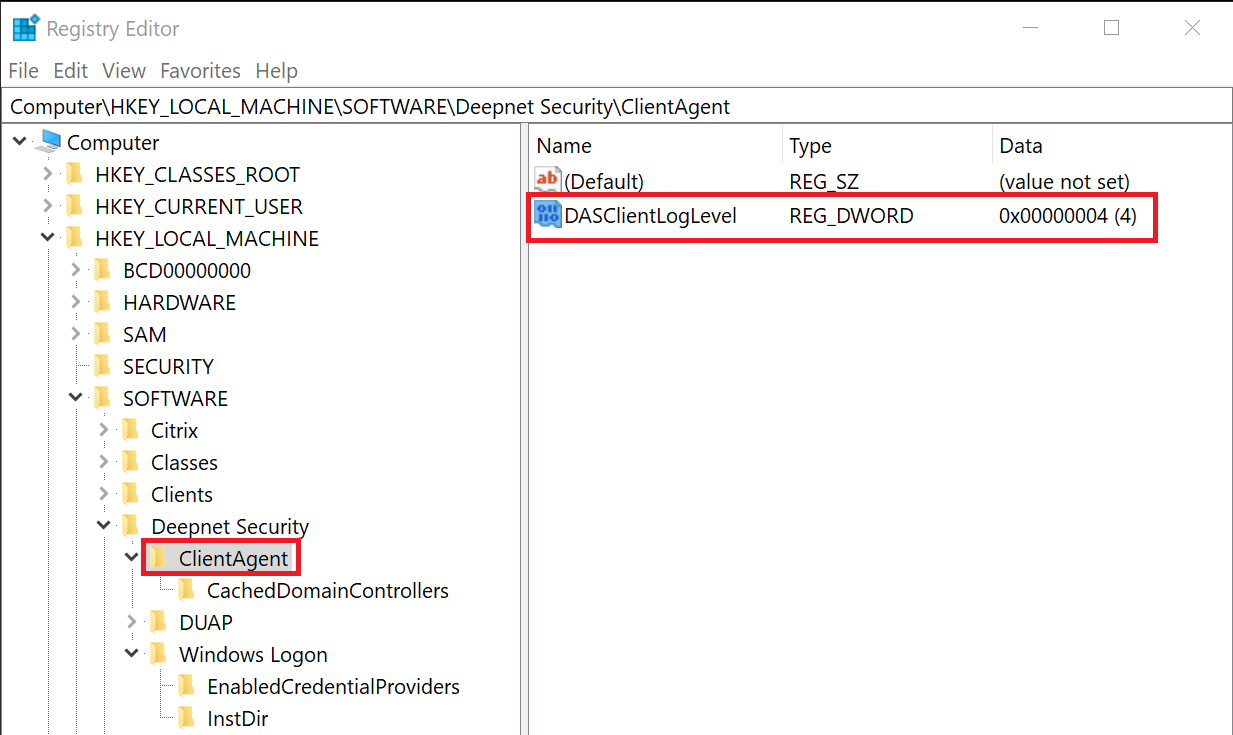Select the InstDir key in tree

(237, 719)
